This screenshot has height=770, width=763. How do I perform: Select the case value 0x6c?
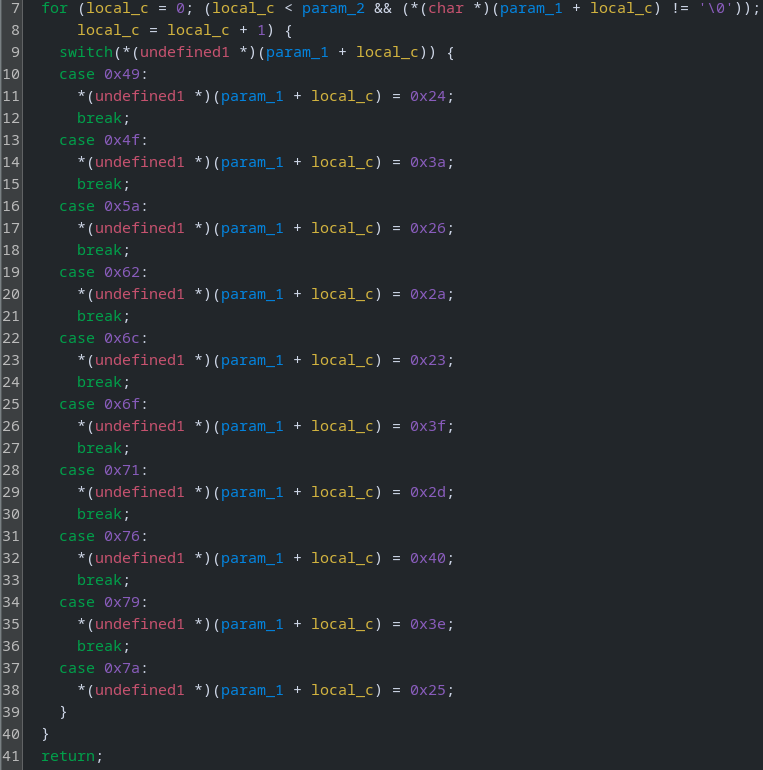click(122, 338)
